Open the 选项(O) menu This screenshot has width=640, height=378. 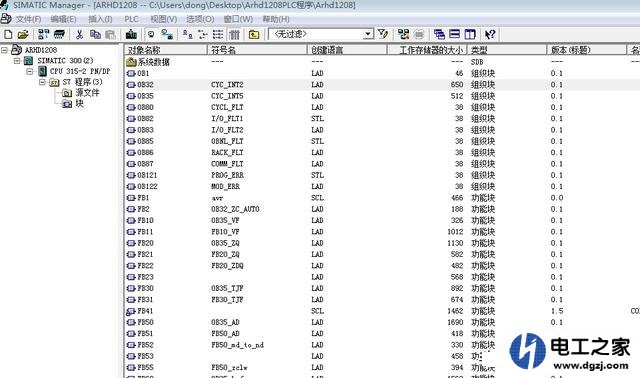pyautogui.click(x=200, y=19)
